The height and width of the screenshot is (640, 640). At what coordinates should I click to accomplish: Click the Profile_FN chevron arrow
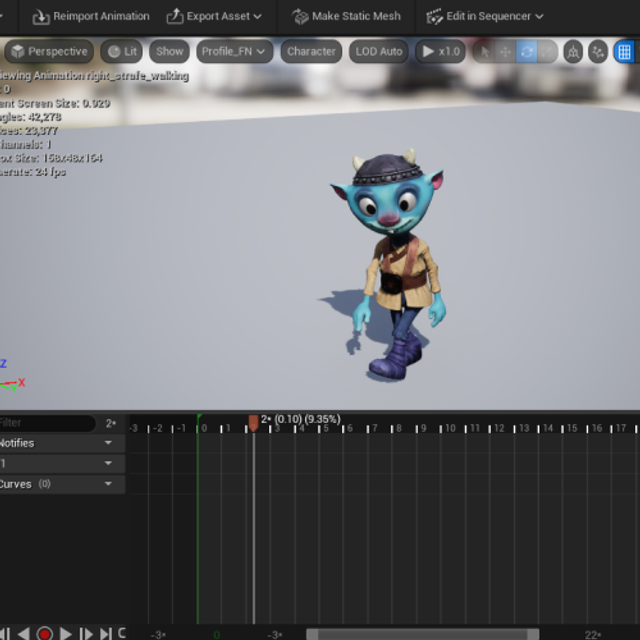pyautogui.click(x=261, y=52)
